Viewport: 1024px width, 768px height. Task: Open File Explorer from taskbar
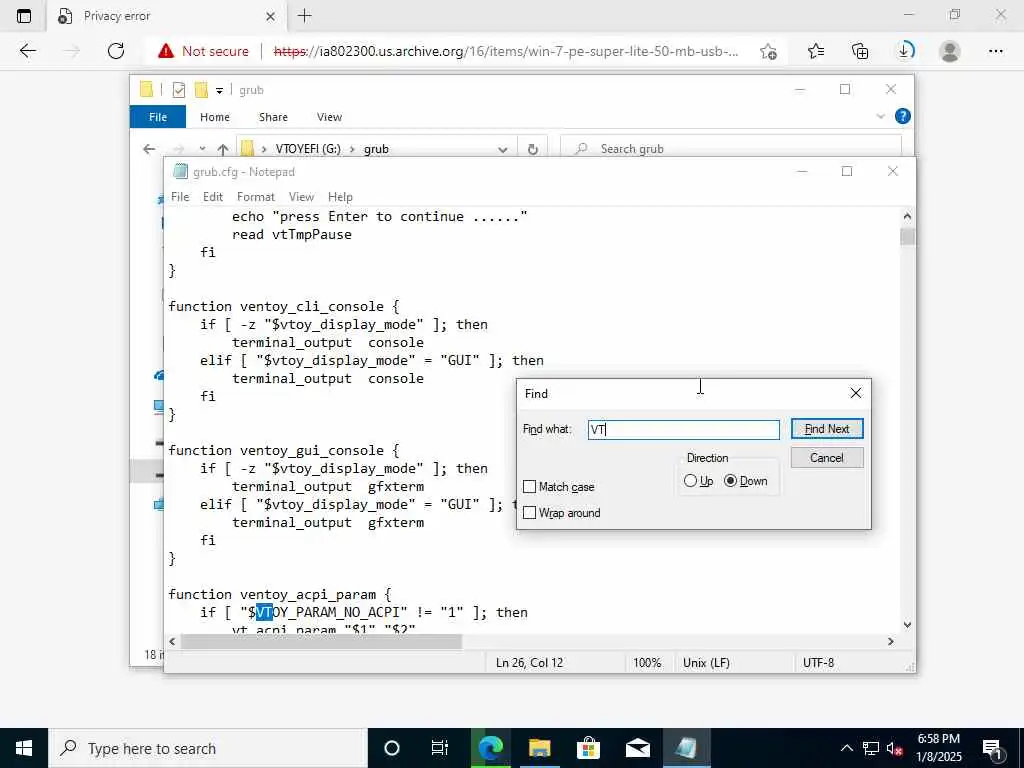pyautogui.click(x=539, y=748)
